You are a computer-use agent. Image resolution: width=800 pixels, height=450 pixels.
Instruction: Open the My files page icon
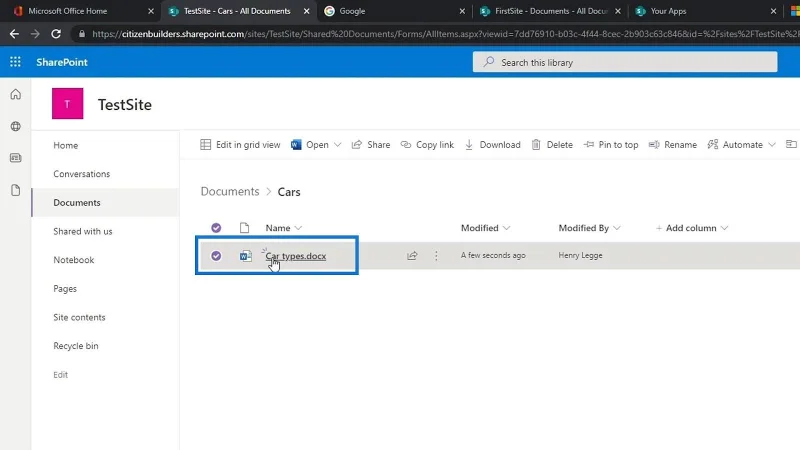(16, 190)
